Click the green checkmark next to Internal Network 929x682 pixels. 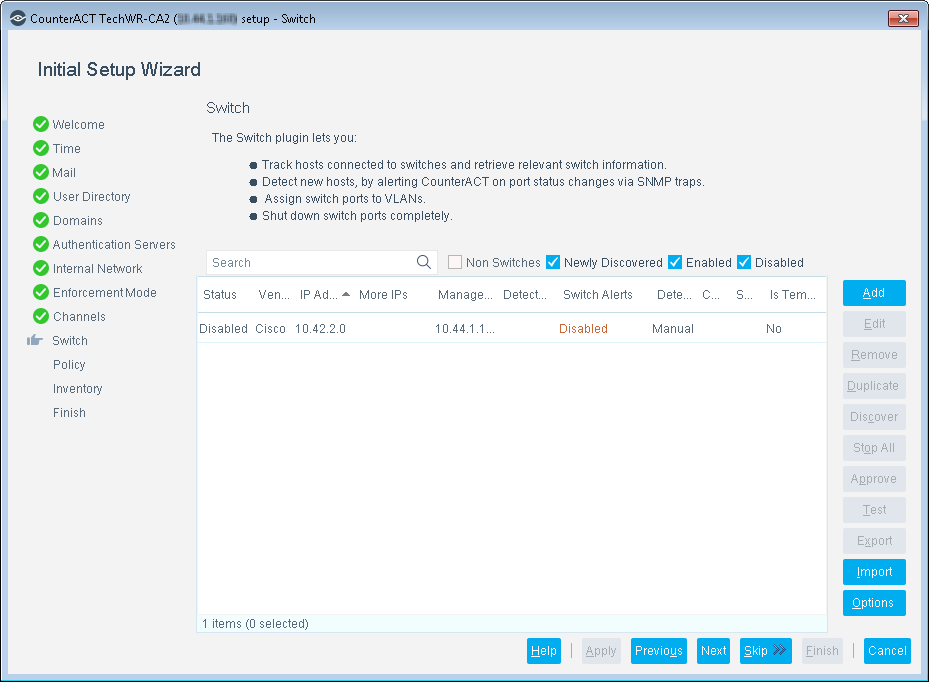(x=41, y=268)
